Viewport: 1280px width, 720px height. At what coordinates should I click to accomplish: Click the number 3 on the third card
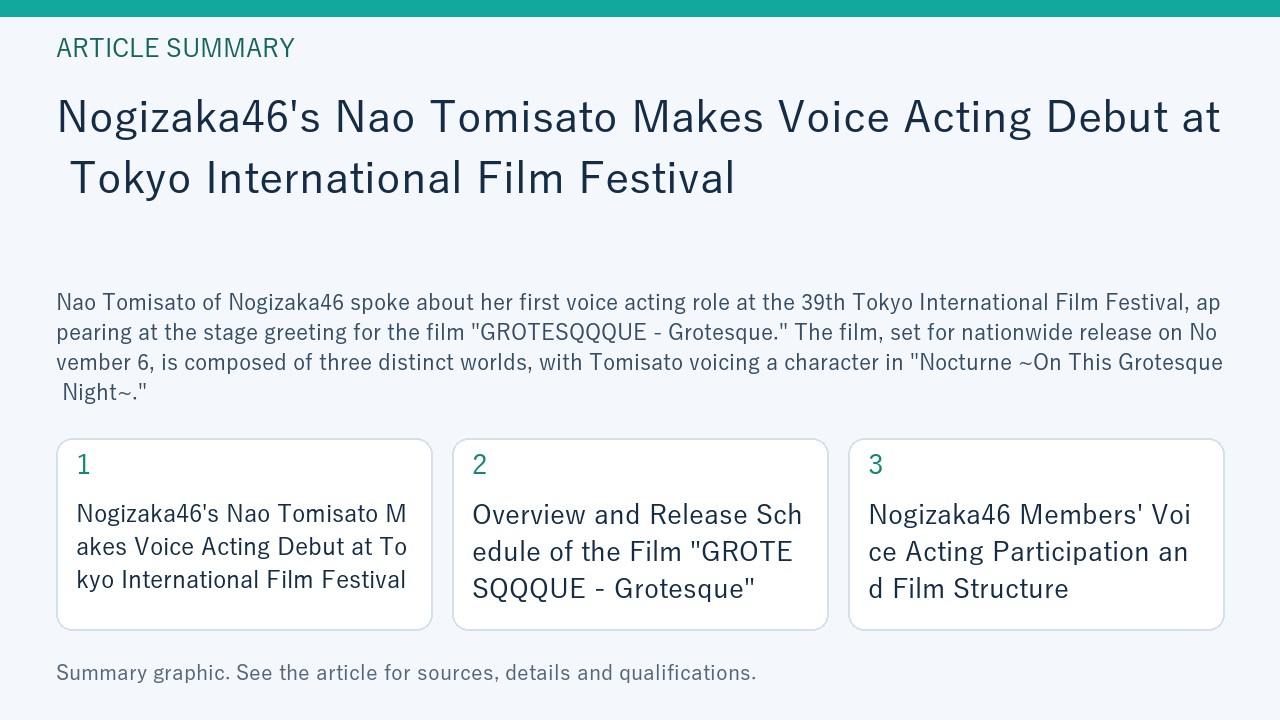click(x=876, y=464)
